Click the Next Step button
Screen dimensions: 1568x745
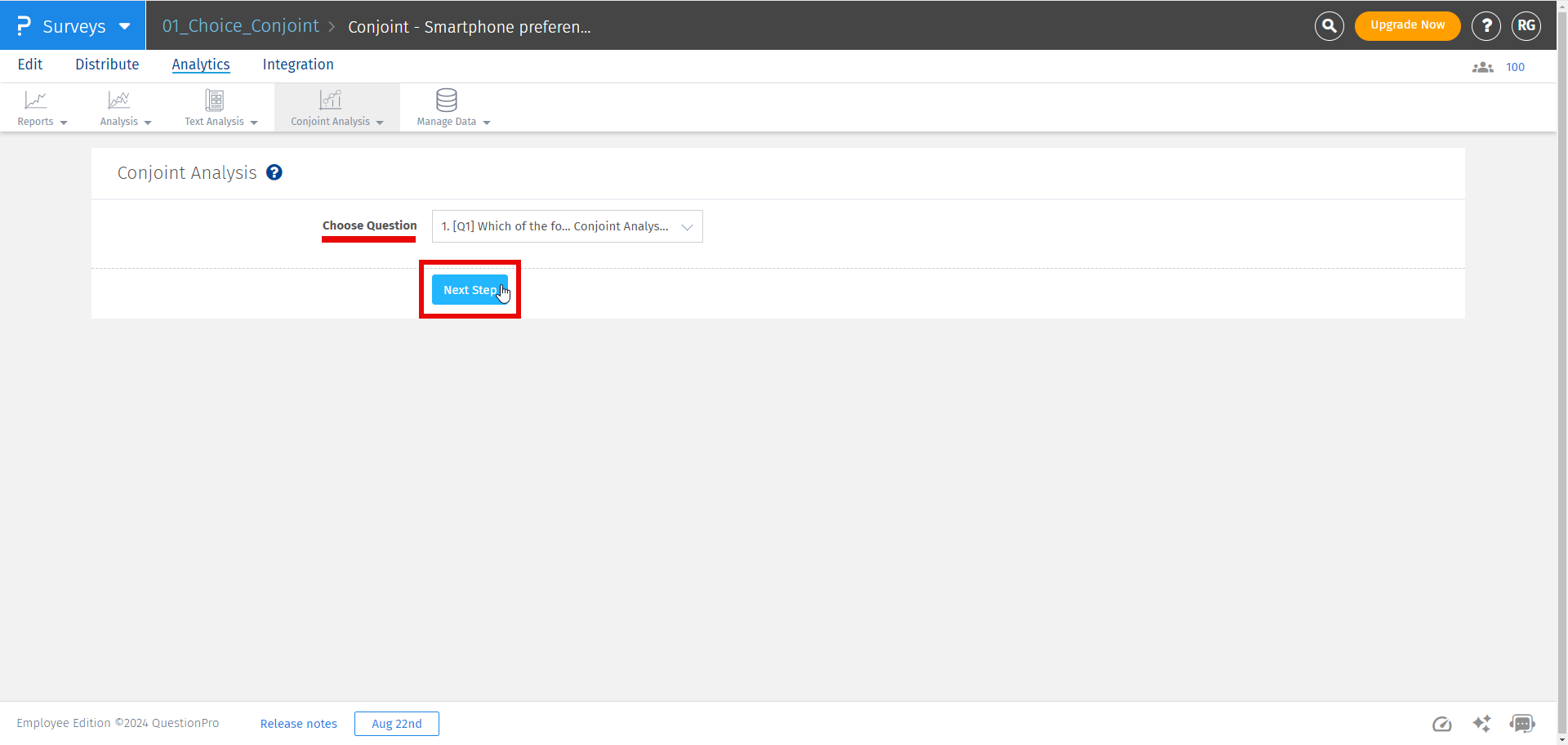[470, 290]
